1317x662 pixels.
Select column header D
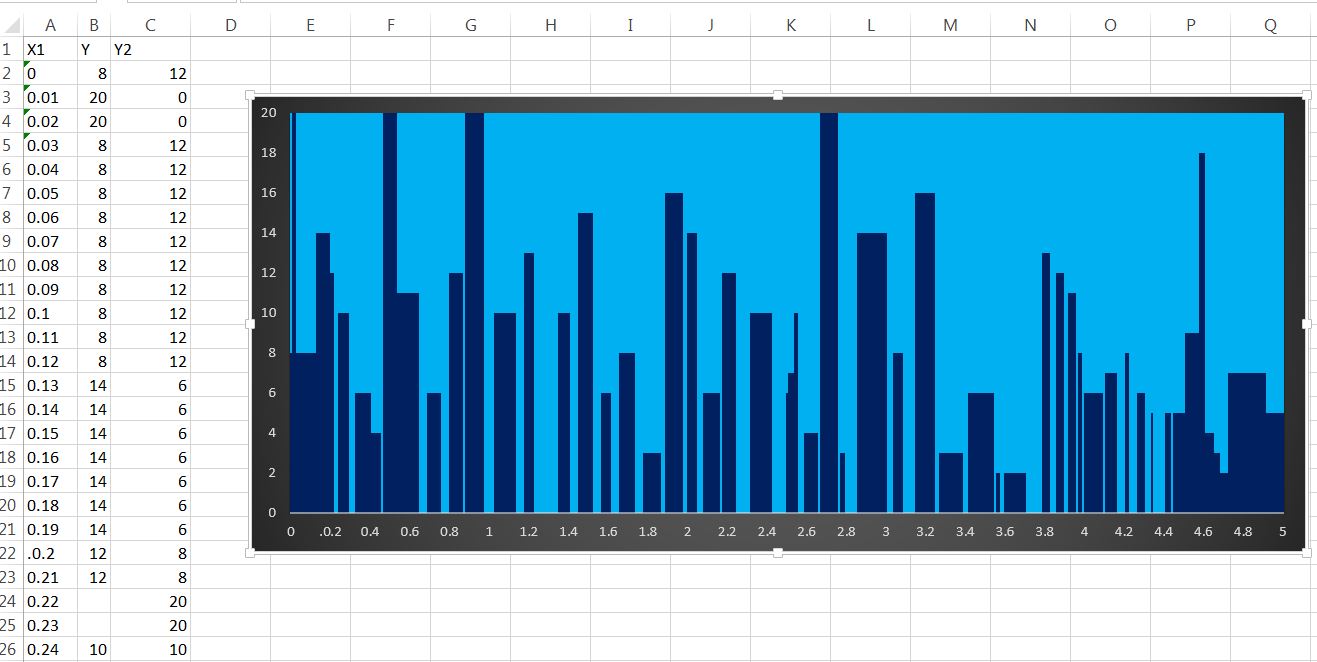[230, 24]
